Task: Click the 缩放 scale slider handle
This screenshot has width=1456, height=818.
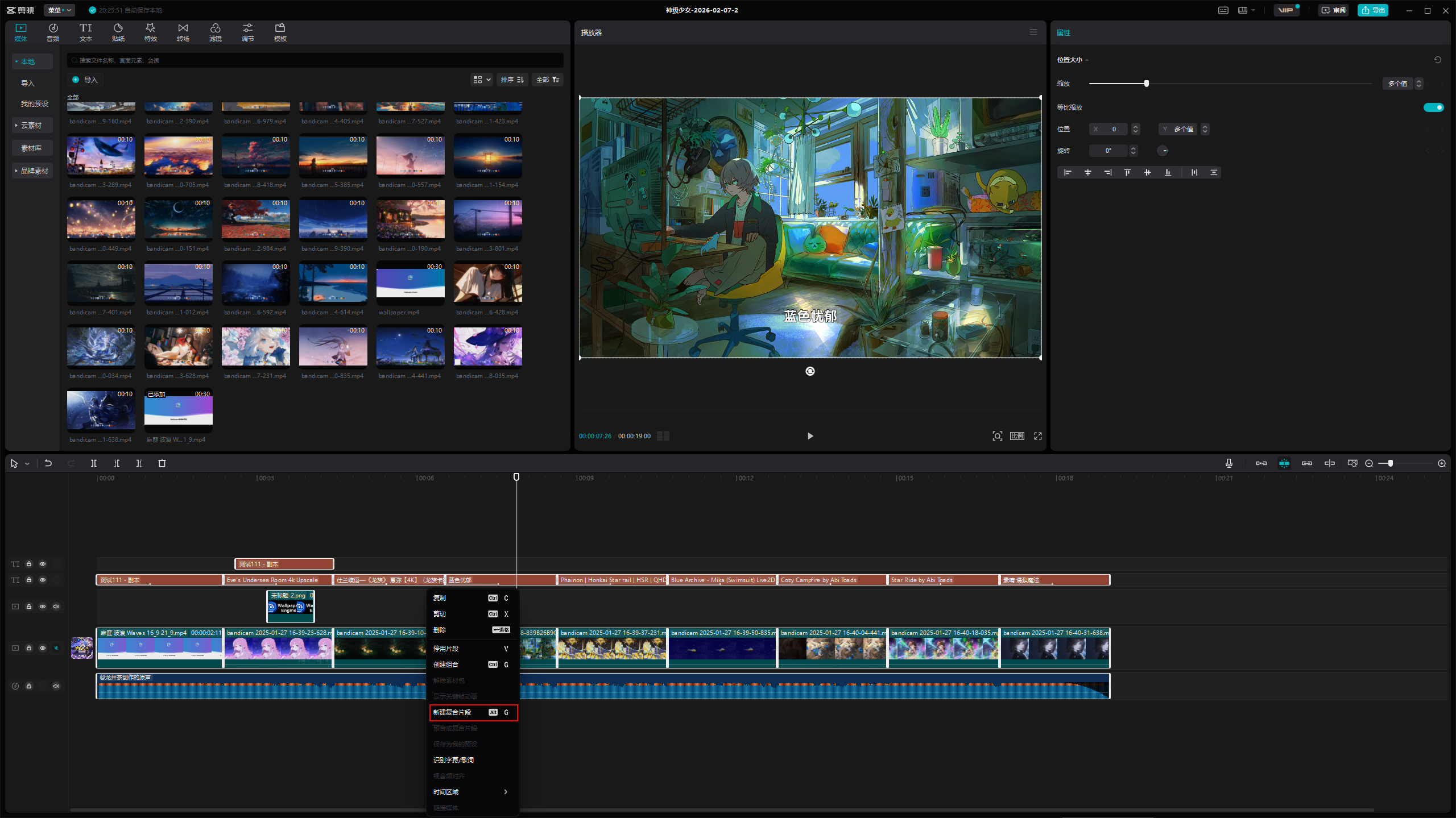Action: pos(1147,84)
